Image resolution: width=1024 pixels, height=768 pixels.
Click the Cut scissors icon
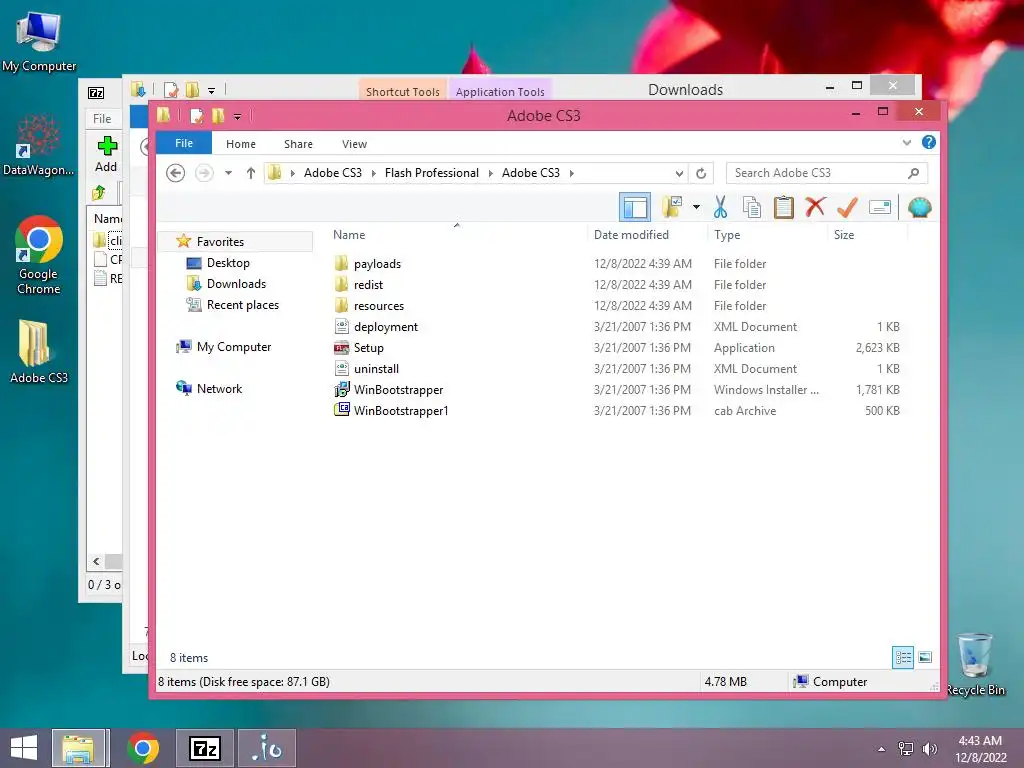click(x=720, y=208)
